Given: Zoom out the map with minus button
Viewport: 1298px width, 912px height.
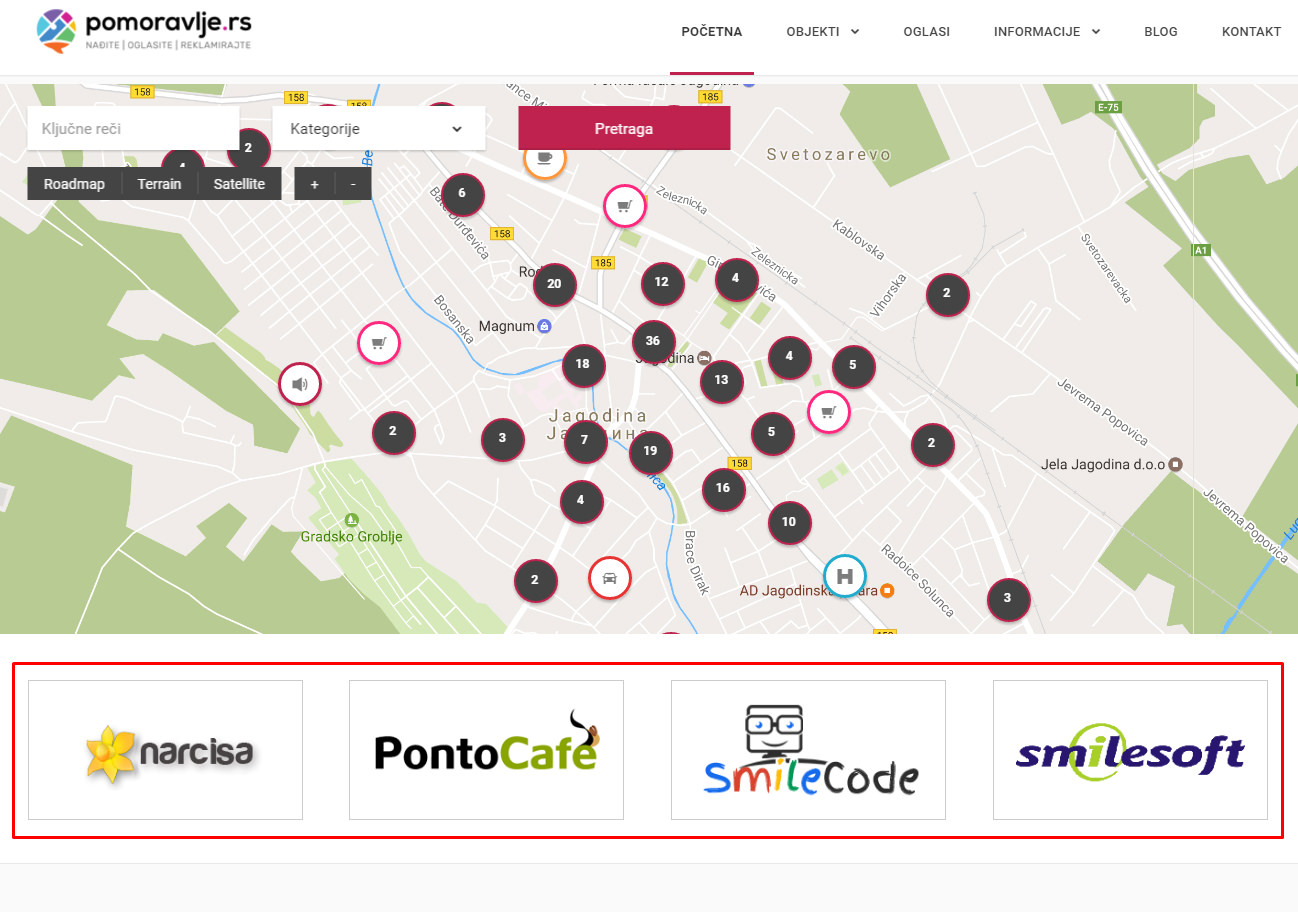Looking at the screenshot, I should point(353,184).
